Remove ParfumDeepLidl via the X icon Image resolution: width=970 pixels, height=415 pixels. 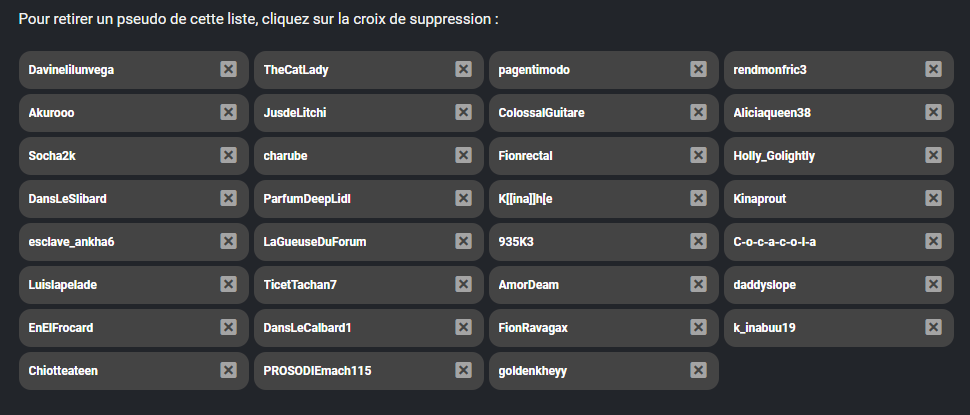pyautogui.click(x=463, y=198)
